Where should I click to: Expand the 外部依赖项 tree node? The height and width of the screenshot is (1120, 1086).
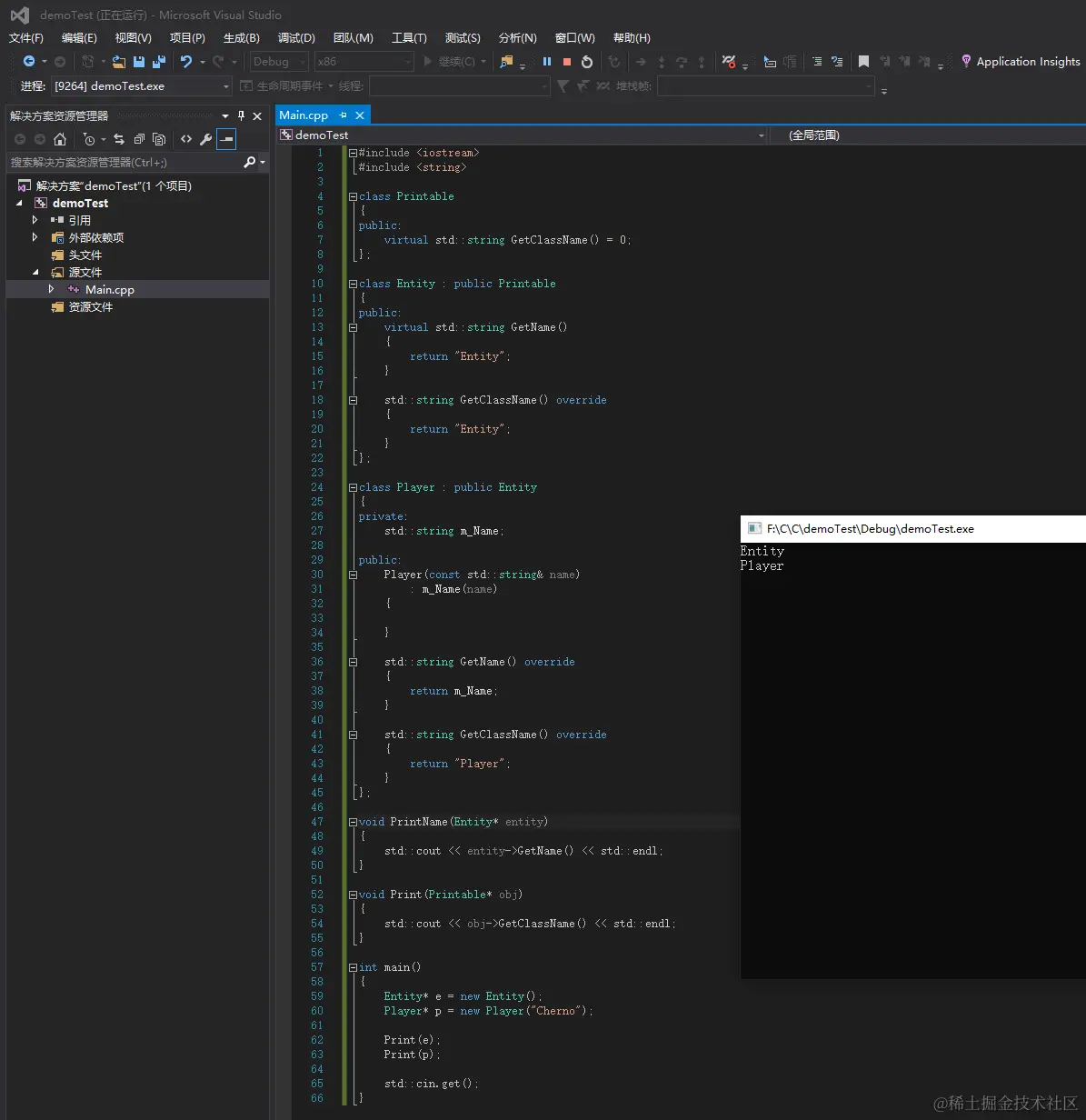click(35, 237)
